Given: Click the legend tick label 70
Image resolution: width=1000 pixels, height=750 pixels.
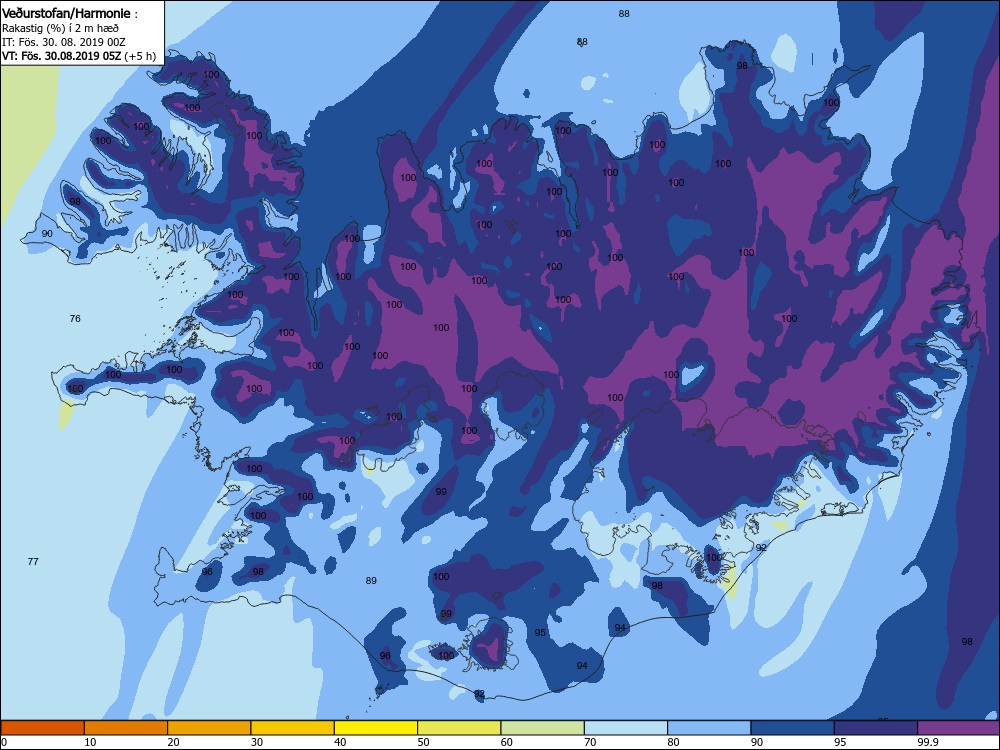Looking at the screenshot, I should click(591, 742).
